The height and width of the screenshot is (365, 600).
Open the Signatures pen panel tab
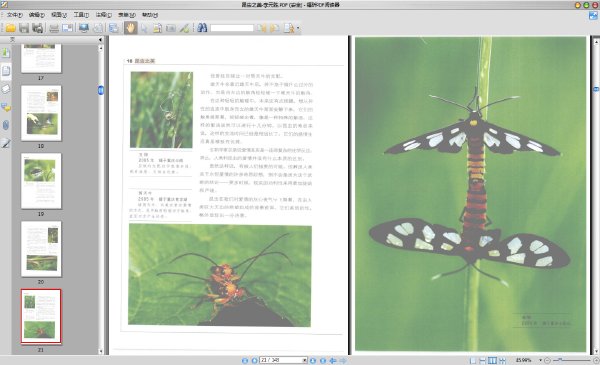point(6,143)
